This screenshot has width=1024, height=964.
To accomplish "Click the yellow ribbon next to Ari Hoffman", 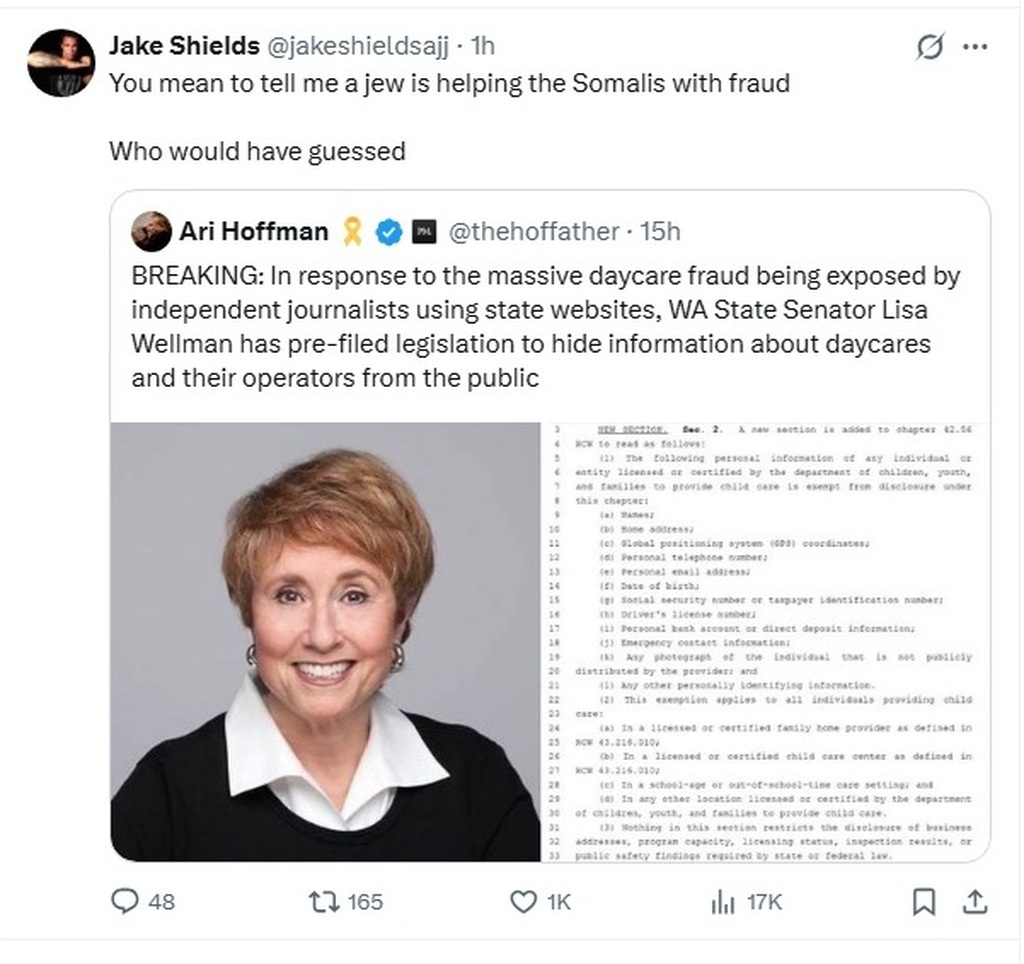I will coord(351,232).
